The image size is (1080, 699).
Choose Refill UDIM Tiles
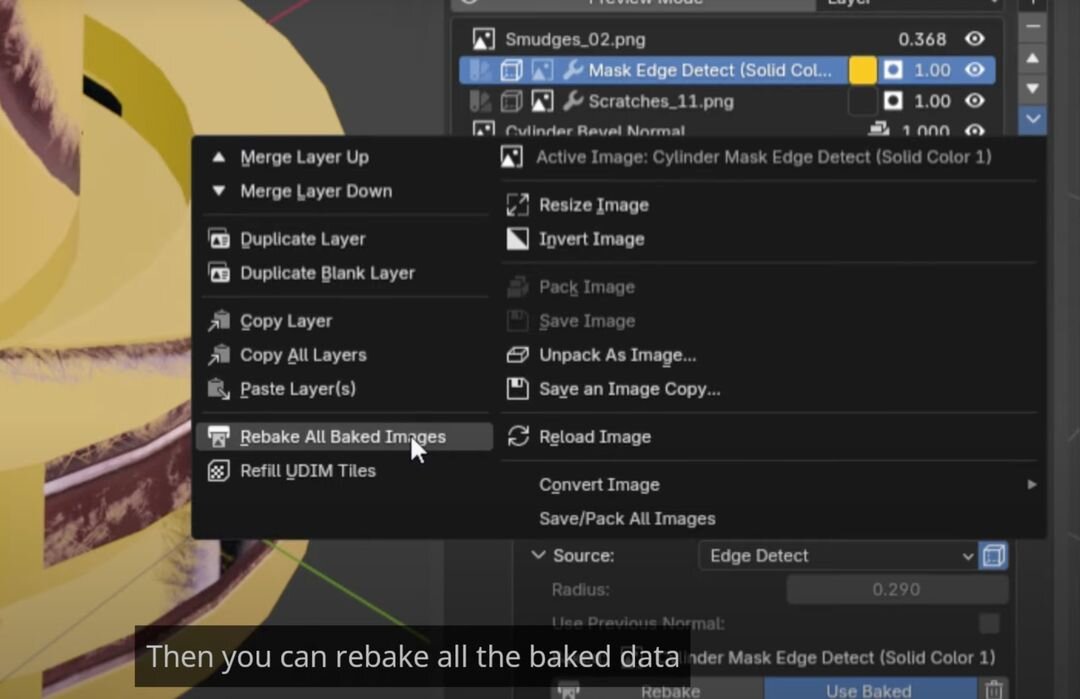[345, 471]
